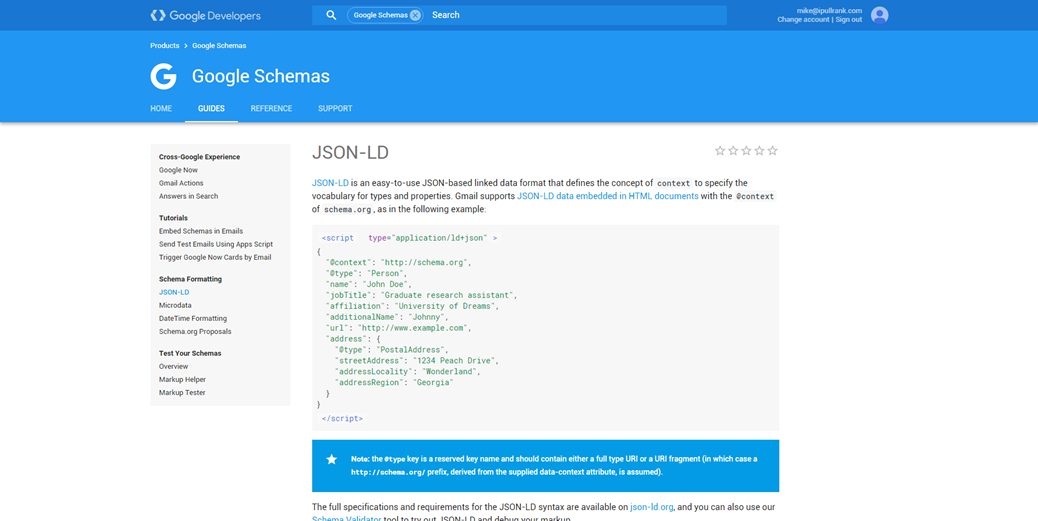This screenshot has width=1038, height=521.
Task: Open Schema.org Proposals sidebar link
Action: [195, 332]
